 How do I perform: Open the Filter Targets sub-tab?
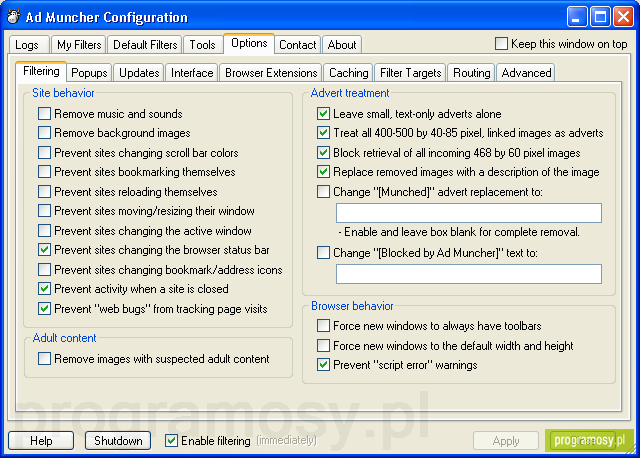point(410,73)
